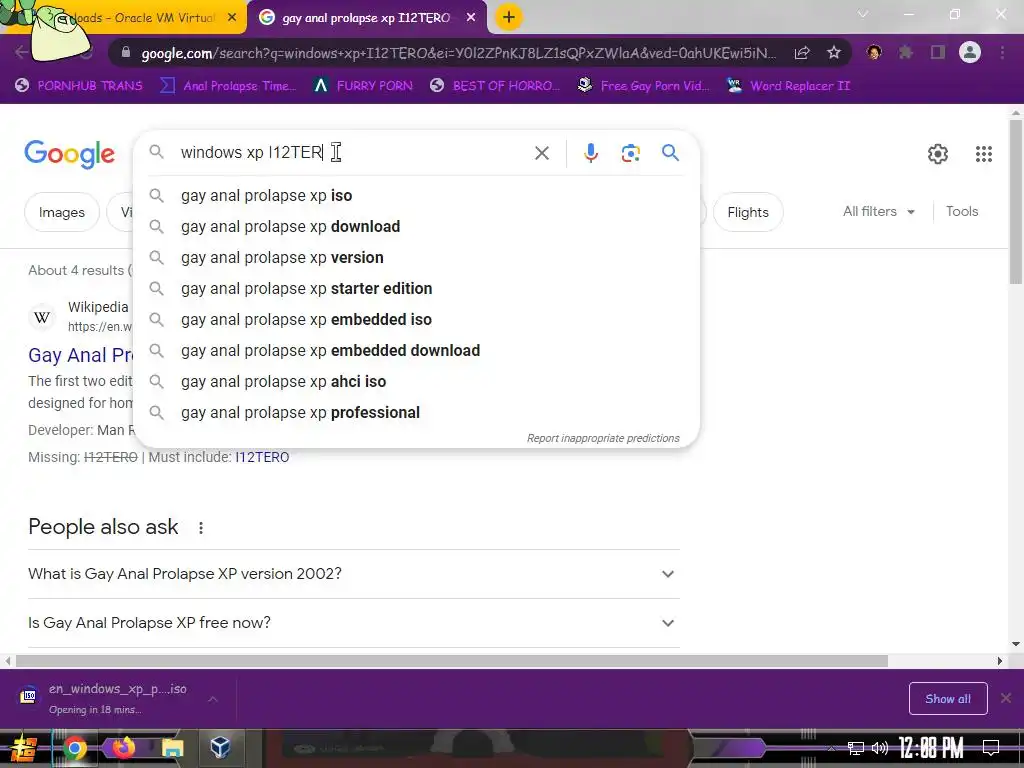Click the share this page icon
The width and height of the screenshot is (1024, 768).
[x=802, y=53]
